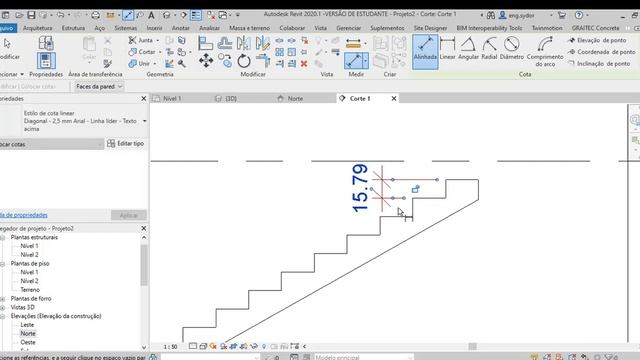Image resolution: width=640 pixels, height=360 pixels.
Task: Open the Unir dropdown
Action: point(155,64)
